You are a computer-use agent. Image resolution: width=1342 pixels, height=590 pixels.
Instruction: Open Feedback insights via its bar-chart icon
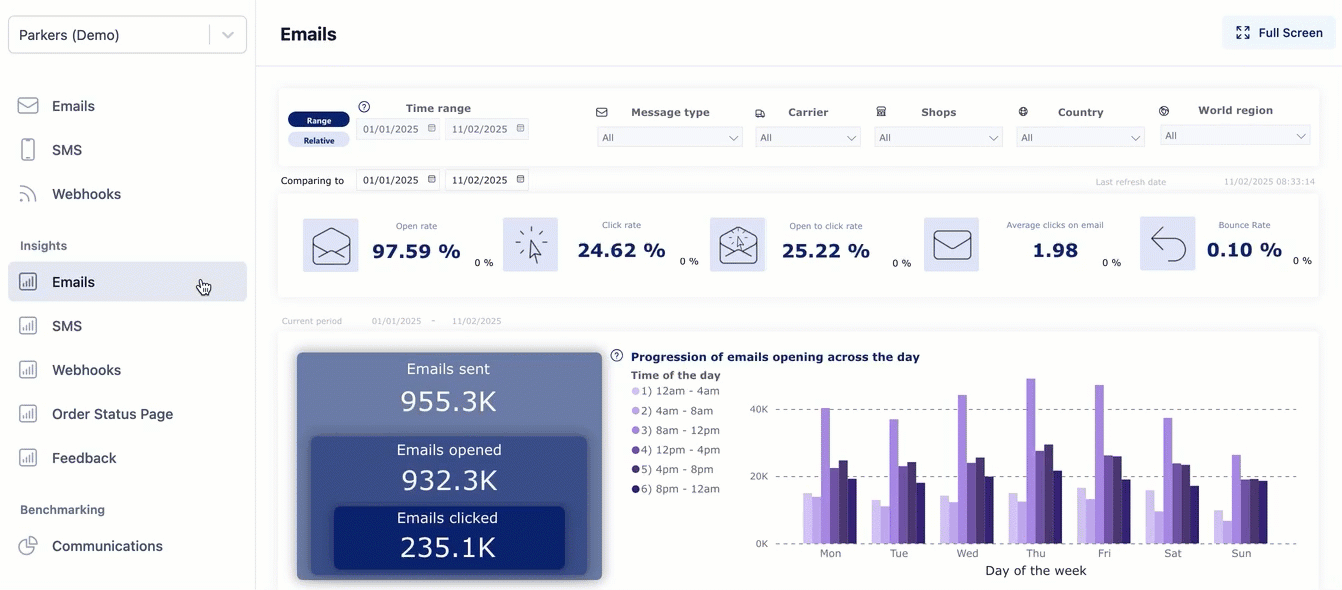[28, 457]
